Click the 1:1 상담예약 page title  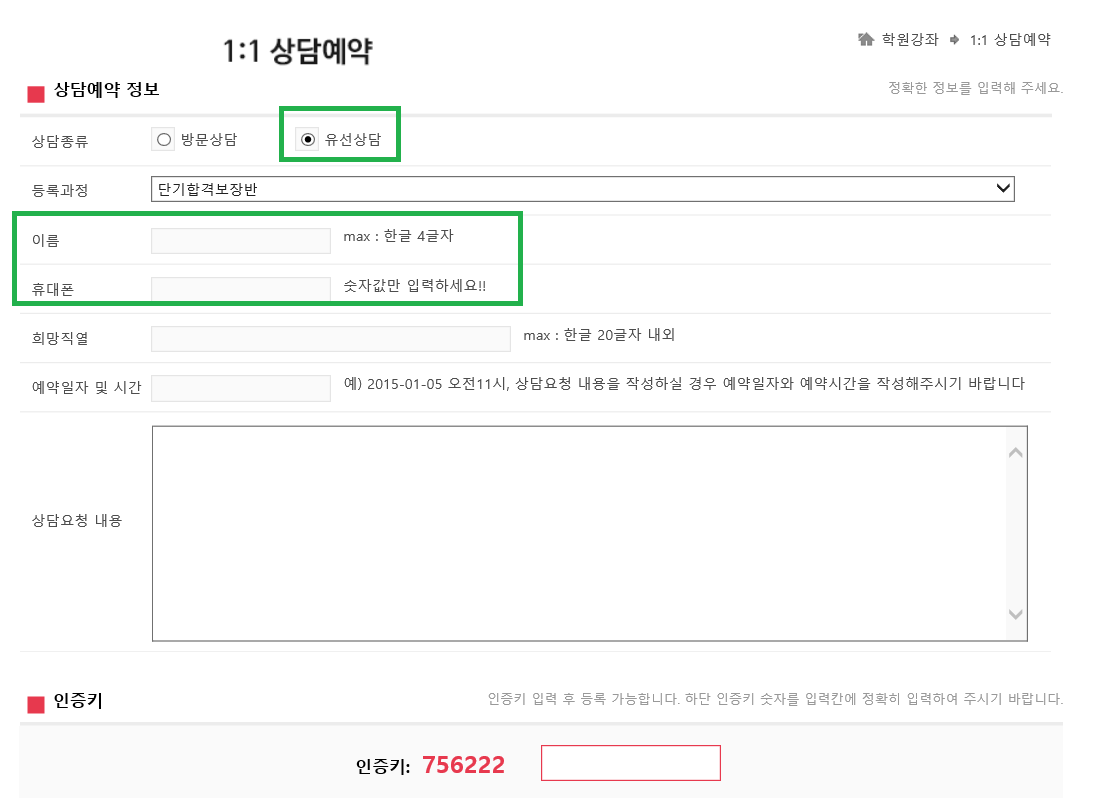(298, 52)
